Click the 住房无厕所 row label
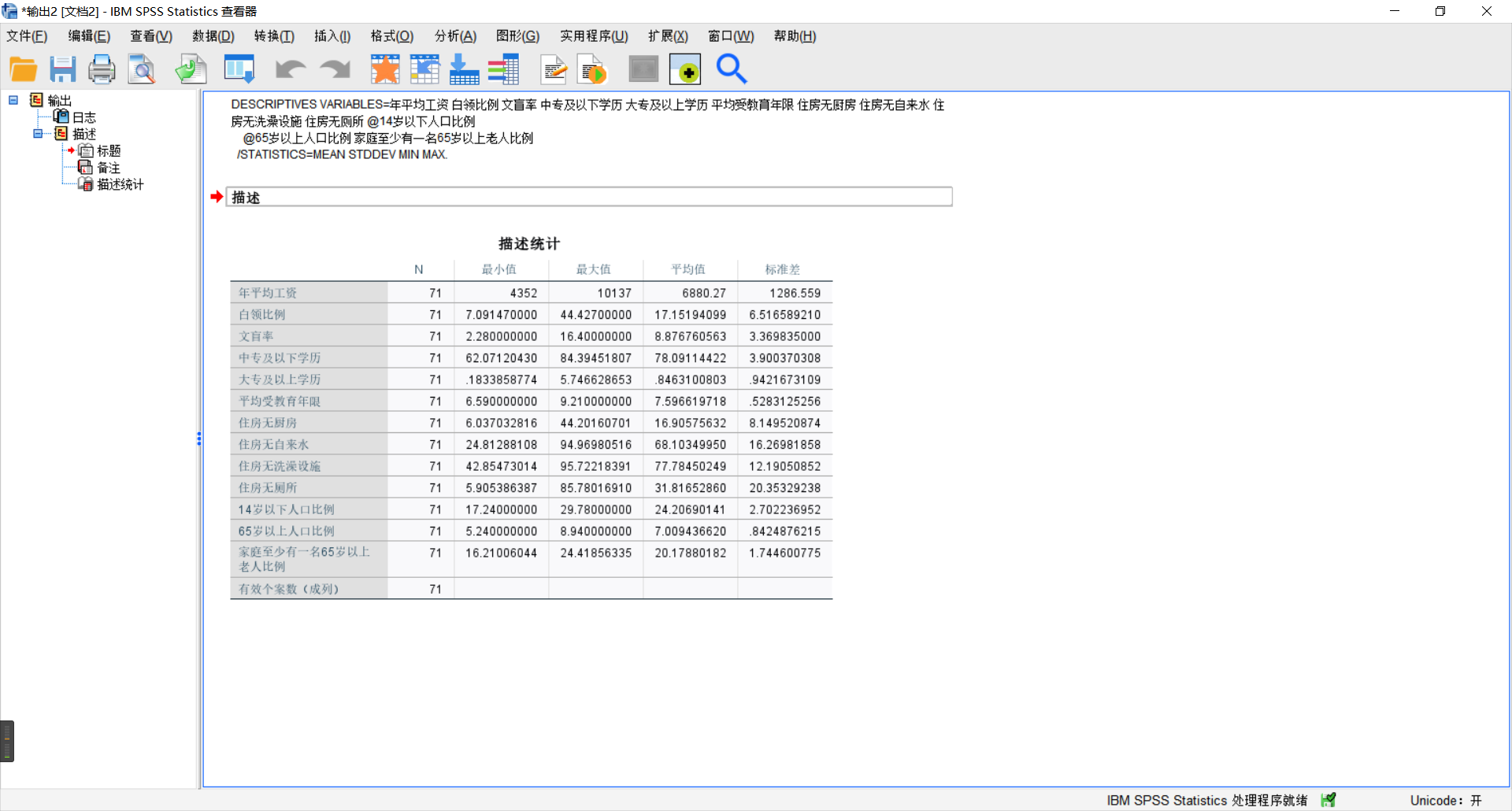The height and width of the screenshot is (811, 1512). (x=268, y=487)
